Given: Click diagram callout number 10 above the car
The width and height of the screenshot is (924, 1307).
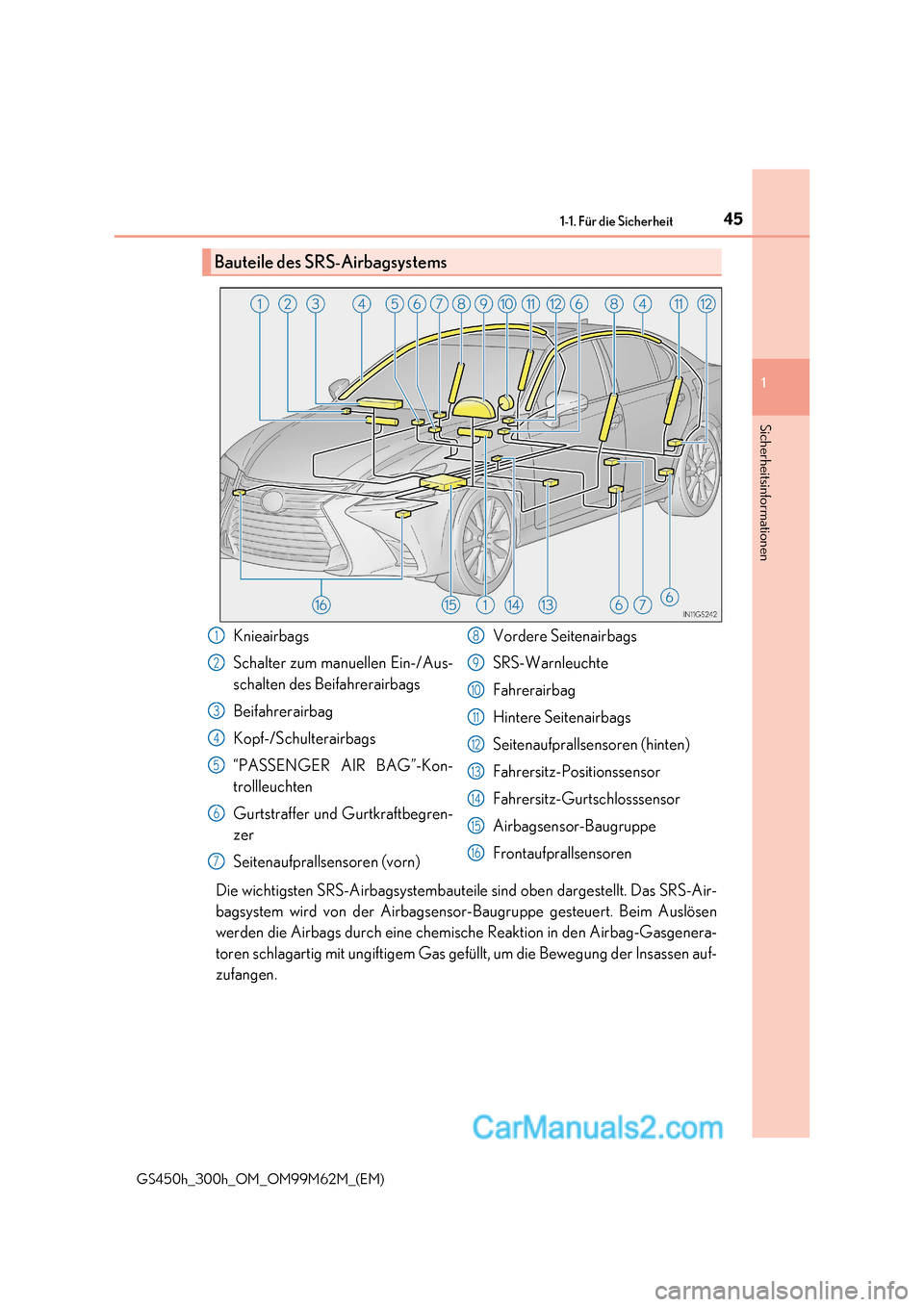Looking at the screenshot, I should click(x=506, y=304).
